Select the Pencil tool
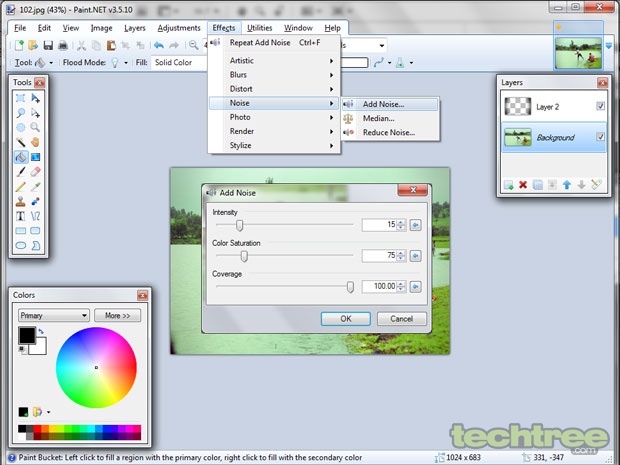Image resolution: width=620 pixels, height=465 pixels. [21, 187]
